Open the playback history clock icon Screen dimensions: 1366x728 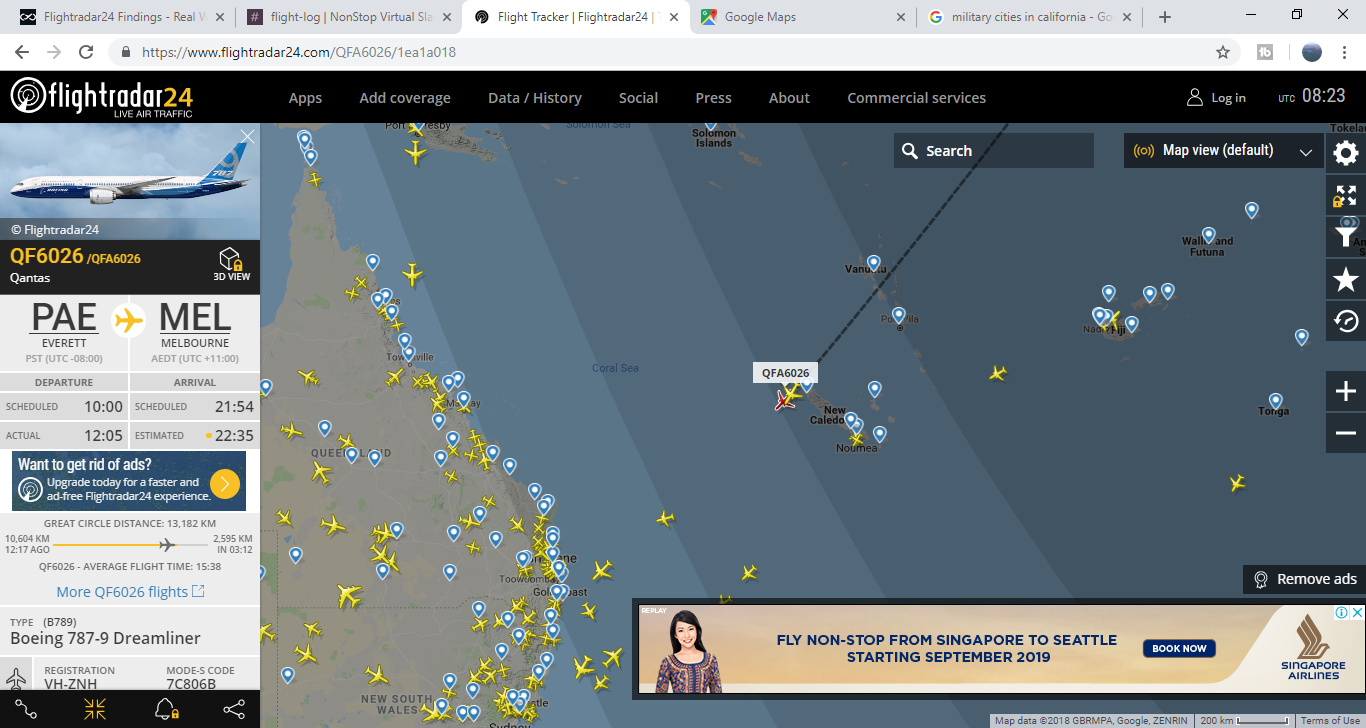click(1346, 321)
